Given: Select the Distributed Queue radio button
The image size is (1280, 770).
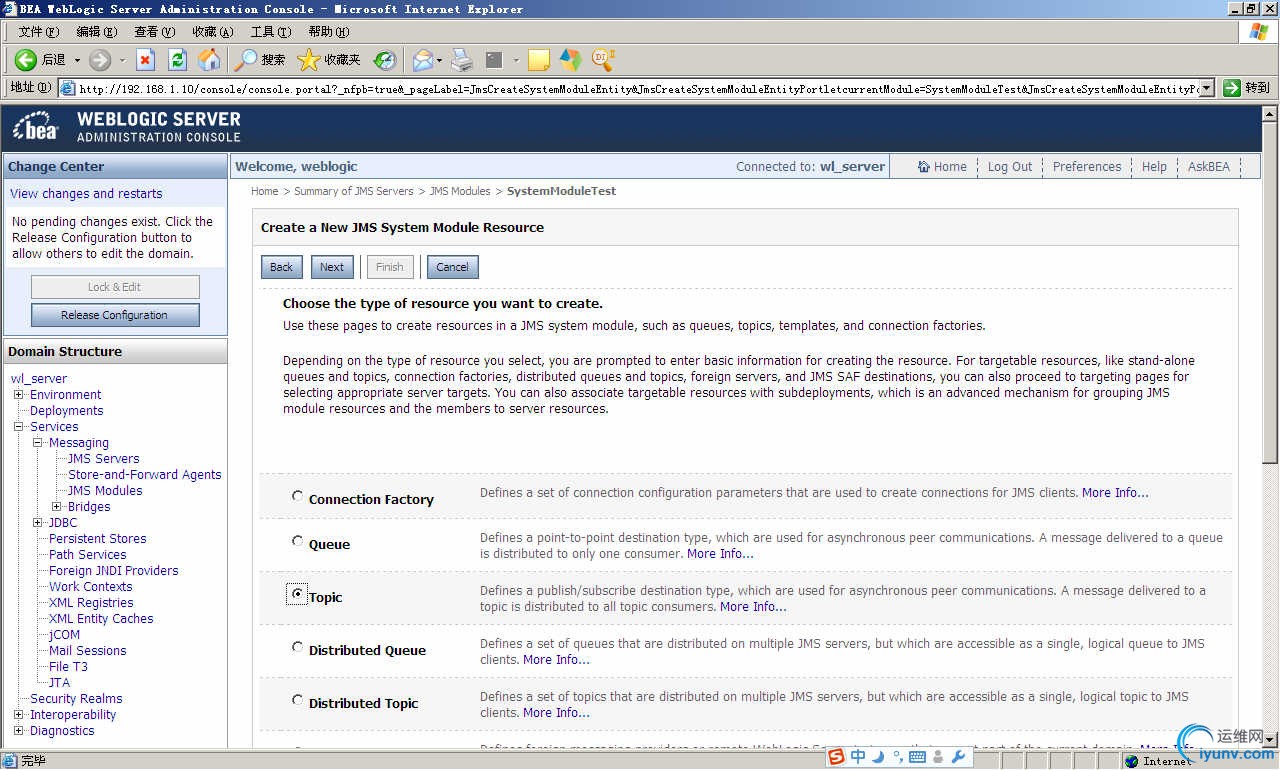Looking at the screenshot, I should pyautogui.click(x=297, y=647).
